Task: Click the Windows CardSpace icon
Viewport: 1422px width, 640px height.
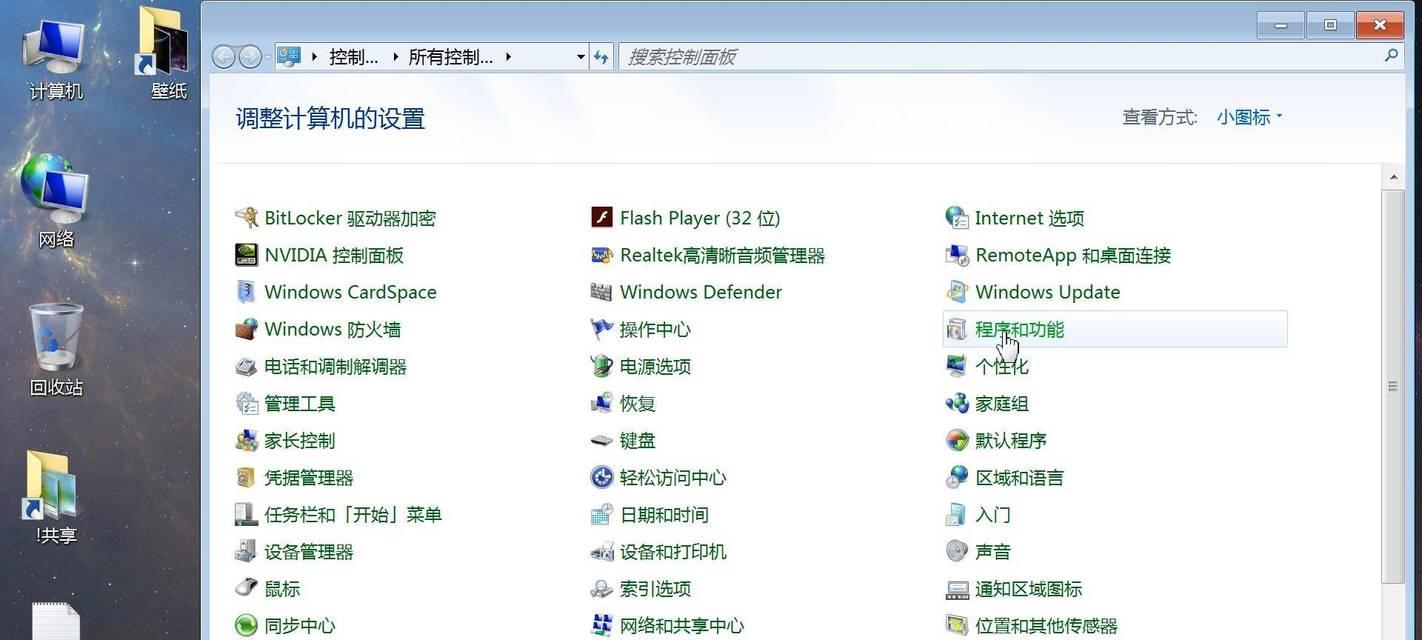Action: 246,292
